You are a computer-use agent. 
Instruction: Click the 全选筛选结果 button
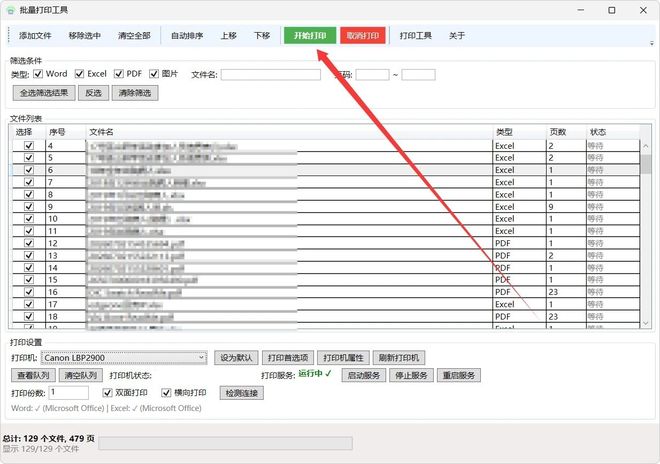pyautogui.click(x=44, y=93)
